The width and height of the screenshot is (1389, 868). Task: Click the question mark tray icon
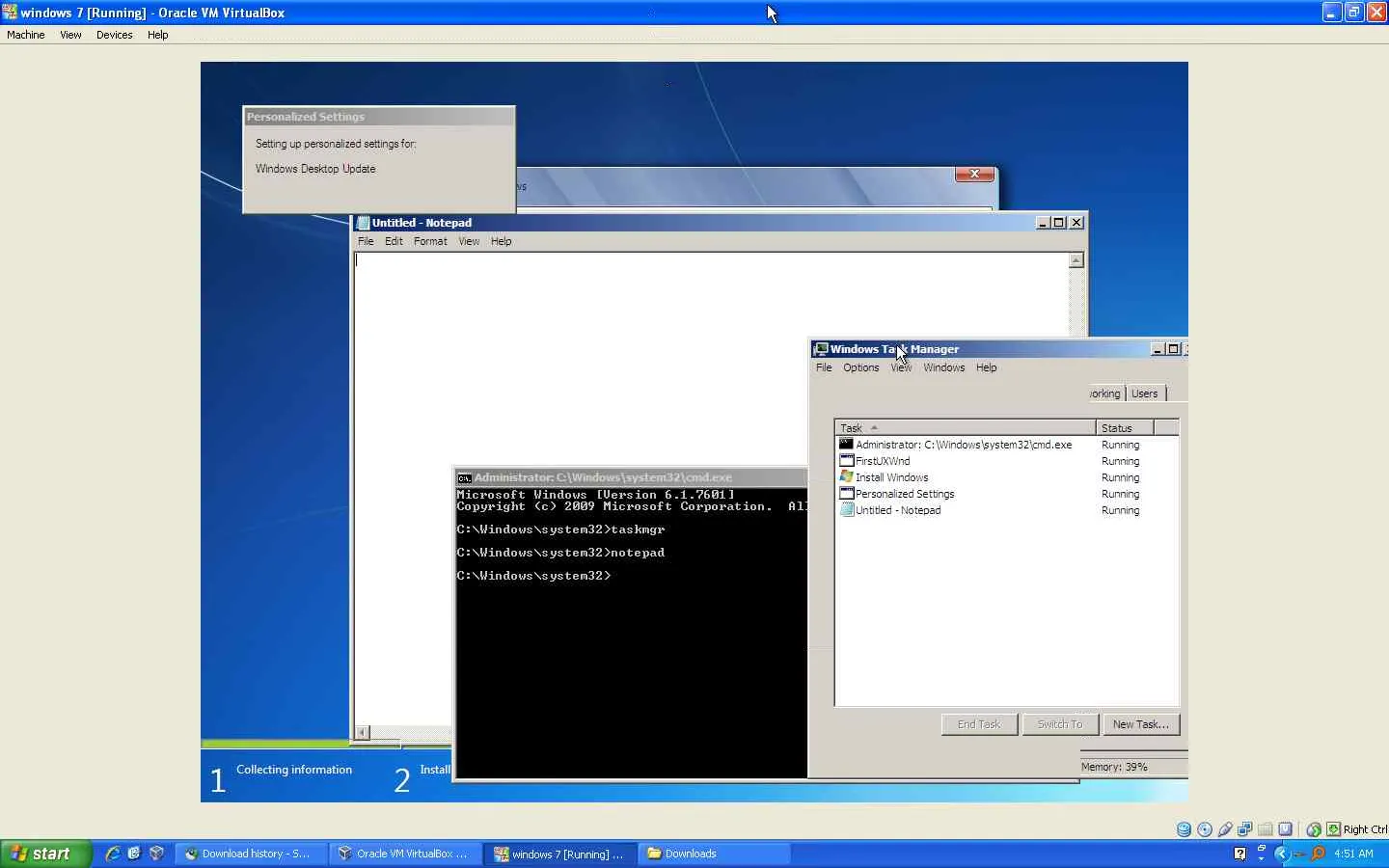(1239, 854)
